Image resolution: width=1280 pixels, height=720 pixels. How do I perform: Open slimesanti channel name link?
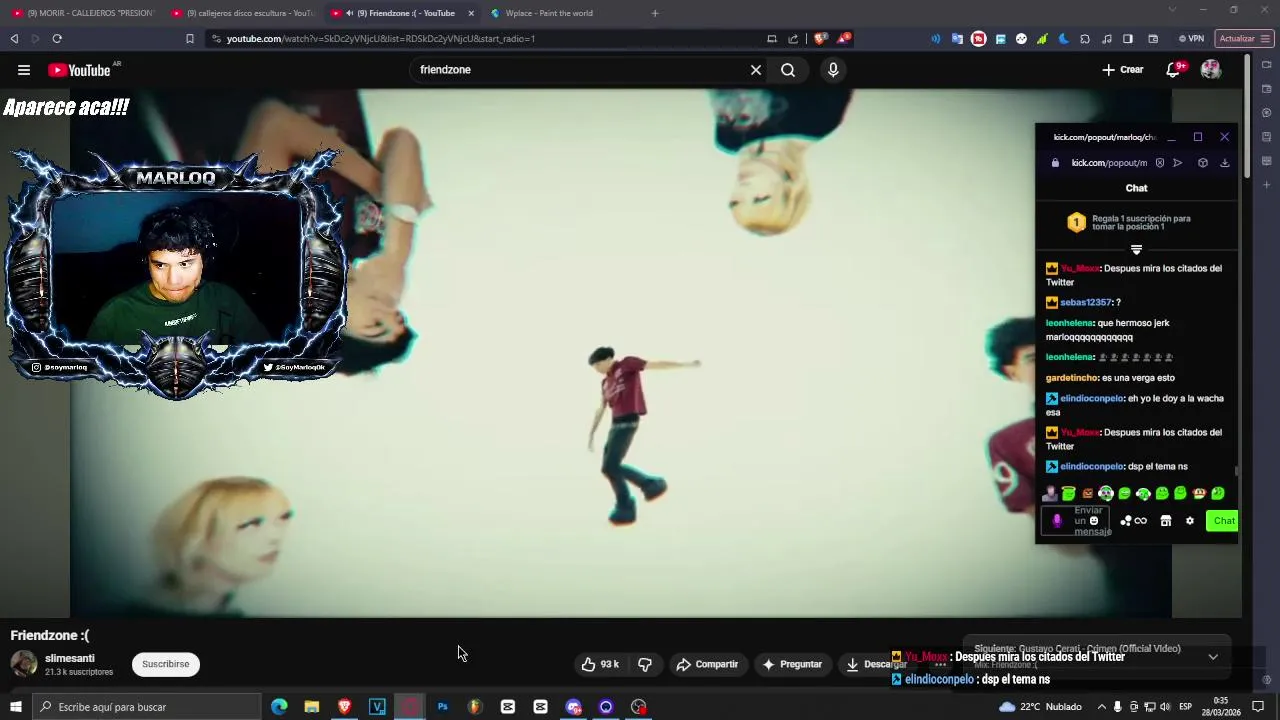[x=70, y=658]
